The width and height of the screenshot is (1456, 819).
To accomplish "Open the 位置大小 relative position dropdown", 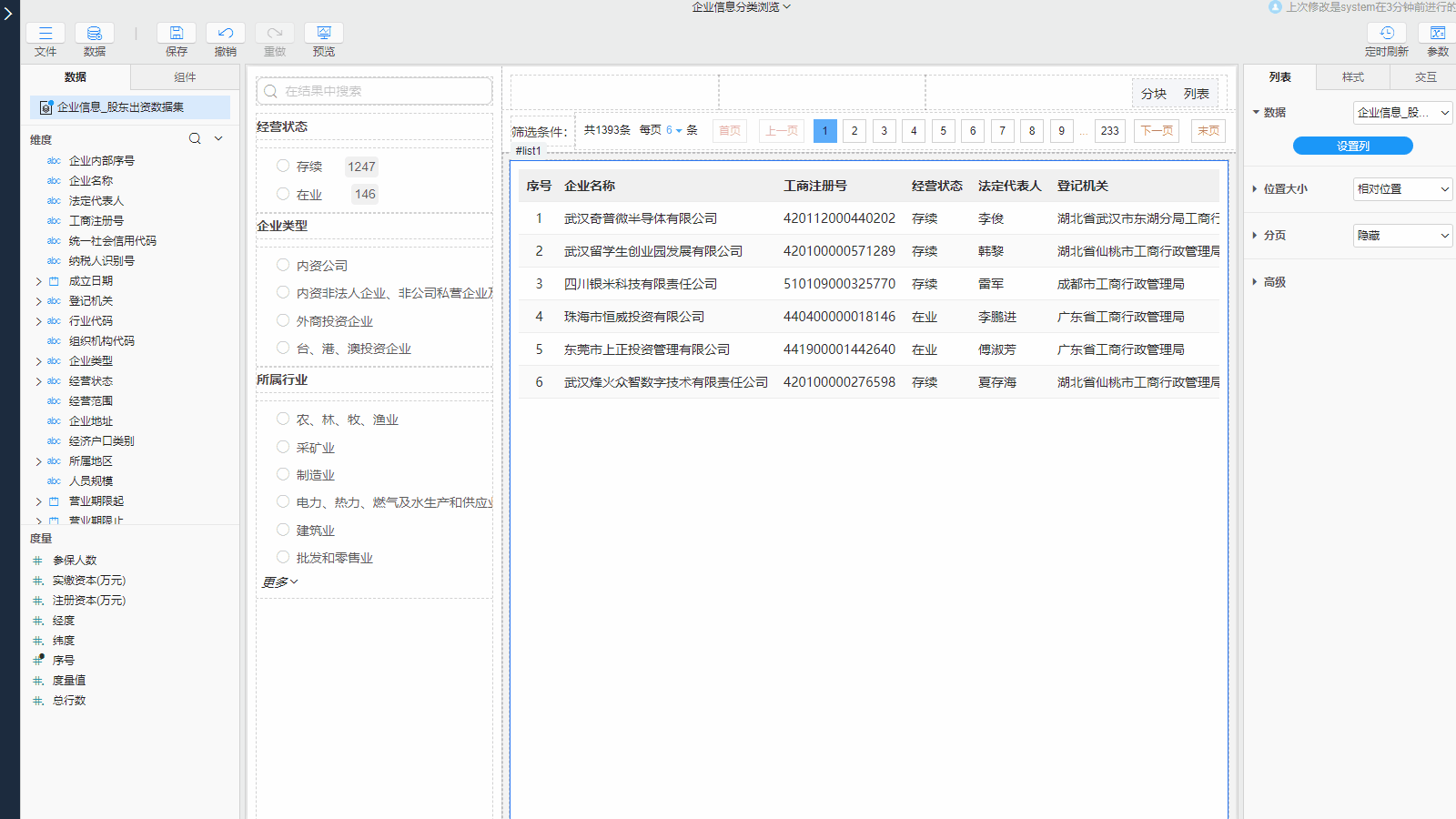I will 1402,189.
